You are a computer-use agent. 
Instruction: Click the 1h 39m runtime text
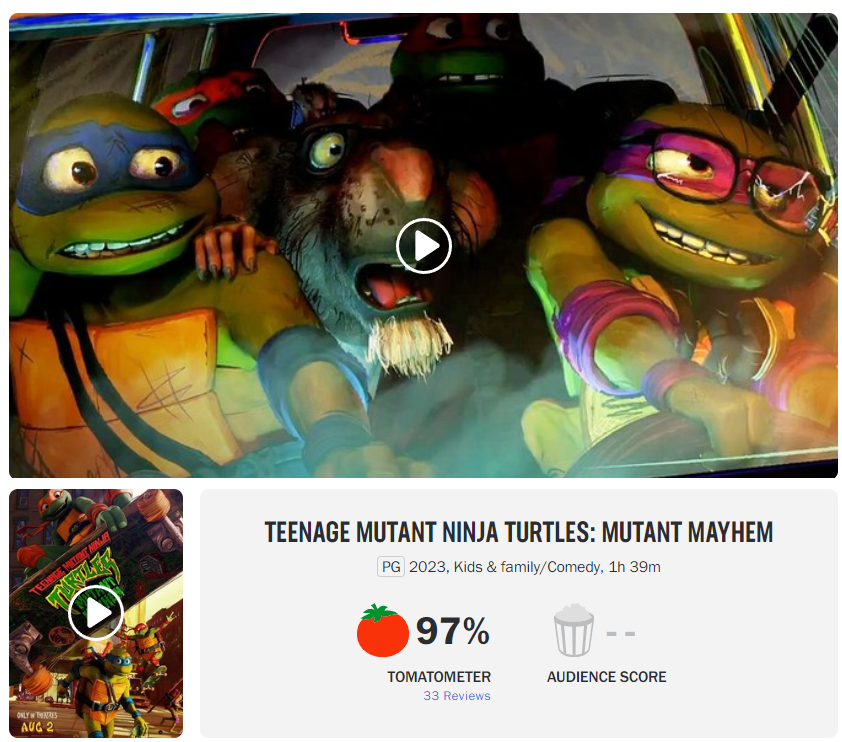tap(634, 567)
